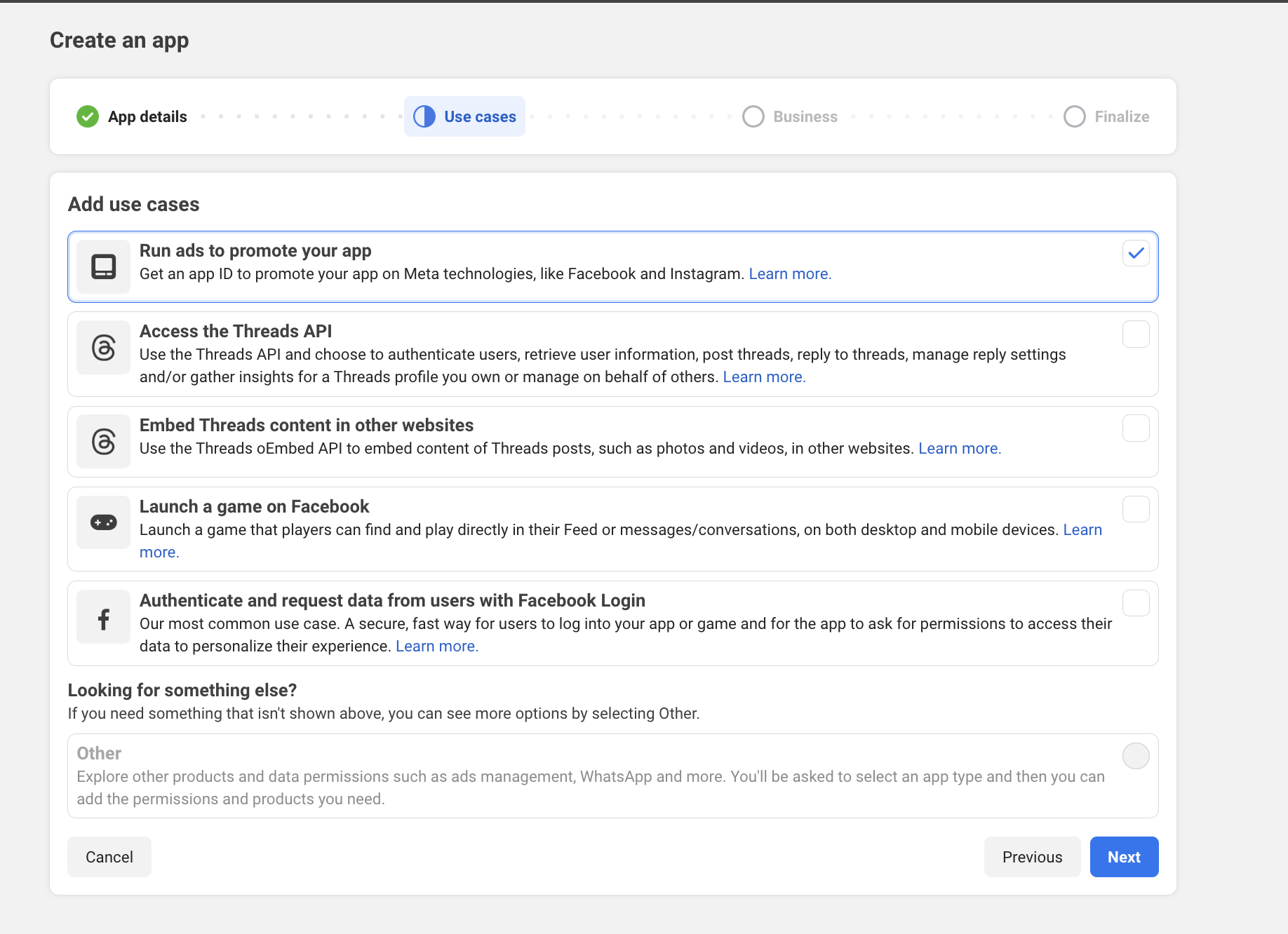Open Learn more link for Embed Threads content
The height and width of the screenshot is (934, 1288).
[960, 449]
